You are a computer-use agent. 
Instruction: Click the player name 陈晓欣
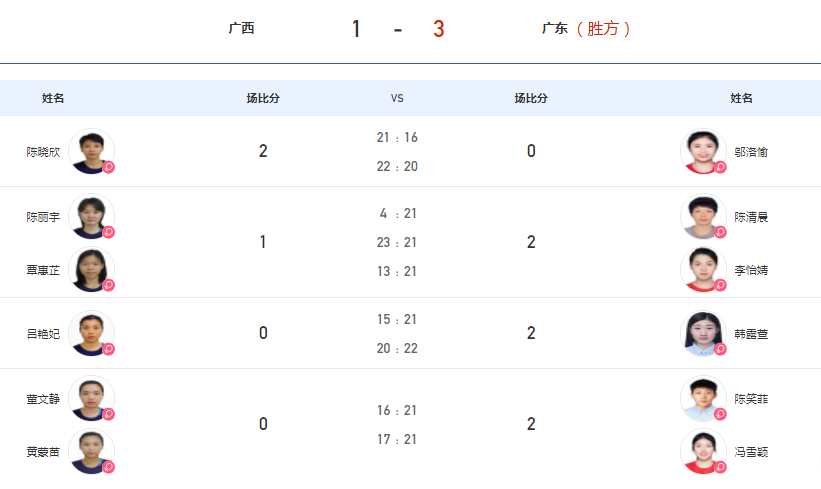pos(43,152)
